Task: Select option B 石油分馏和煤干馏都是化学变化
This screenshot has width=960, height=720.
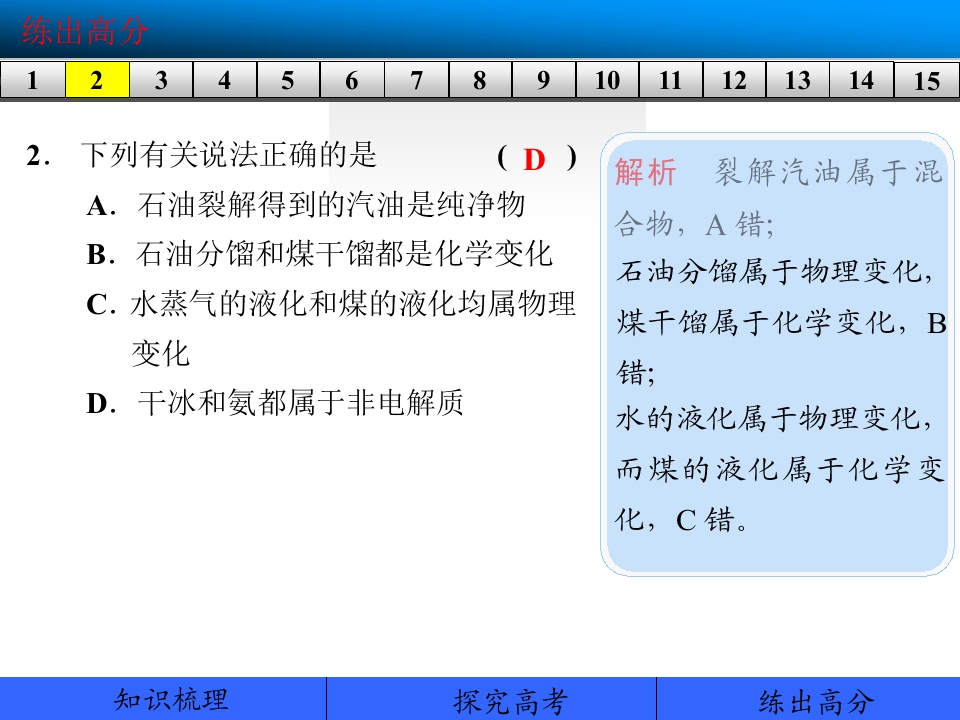Action: (x=320, y=254)
